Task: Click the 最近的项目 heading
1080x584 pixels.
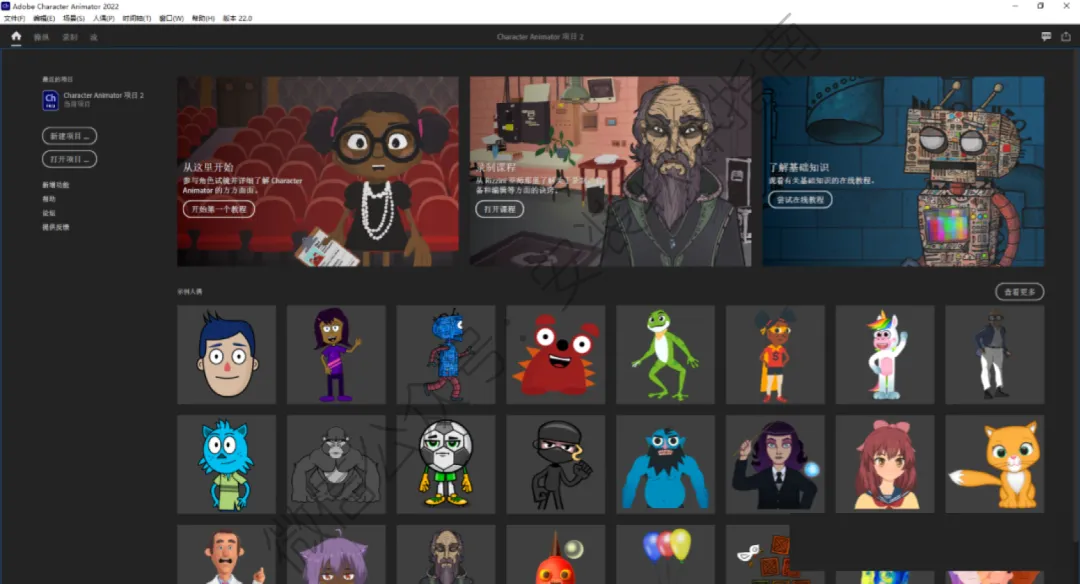Action: click(x=57, y=79)
